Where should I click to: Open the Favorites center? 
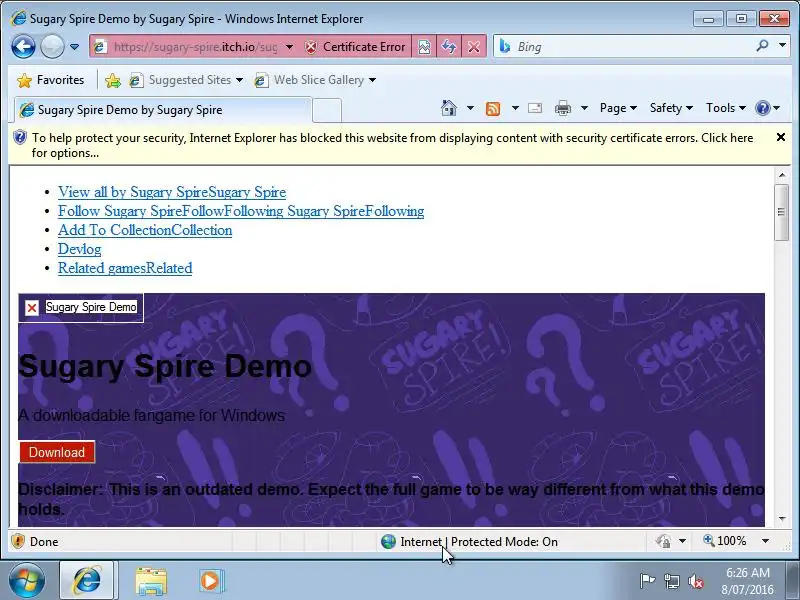coord(51,80)
